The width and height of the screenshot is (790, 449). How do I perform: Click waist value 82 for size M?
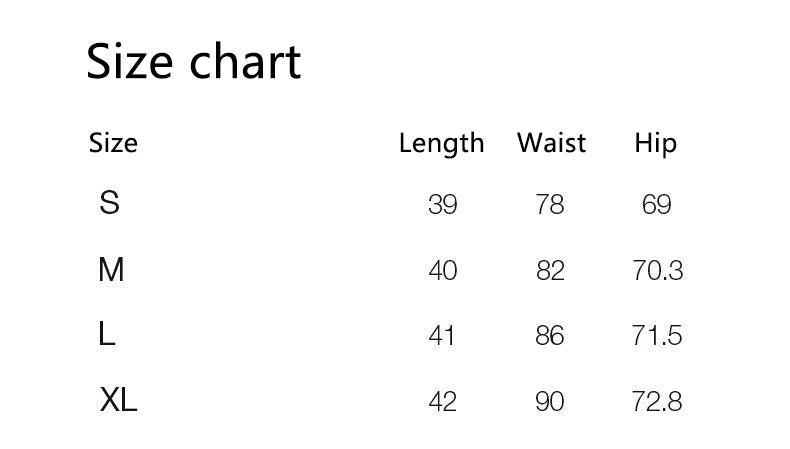[550, 270]
